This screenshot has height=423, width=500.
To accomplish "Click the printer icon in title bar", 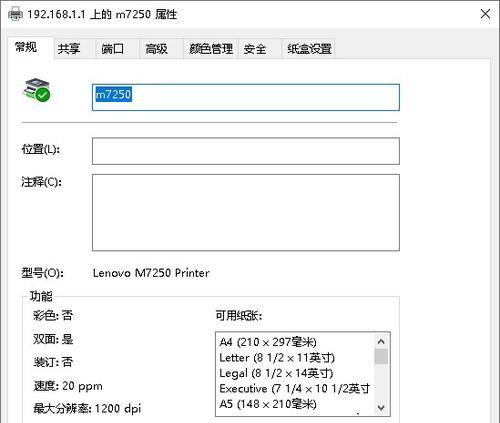I will tap(15, 14).
